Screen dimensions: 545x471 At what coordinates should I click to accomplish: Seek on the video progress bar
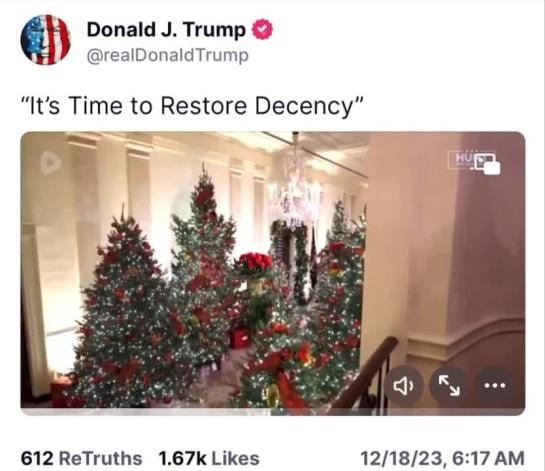[x=273, y=412]
